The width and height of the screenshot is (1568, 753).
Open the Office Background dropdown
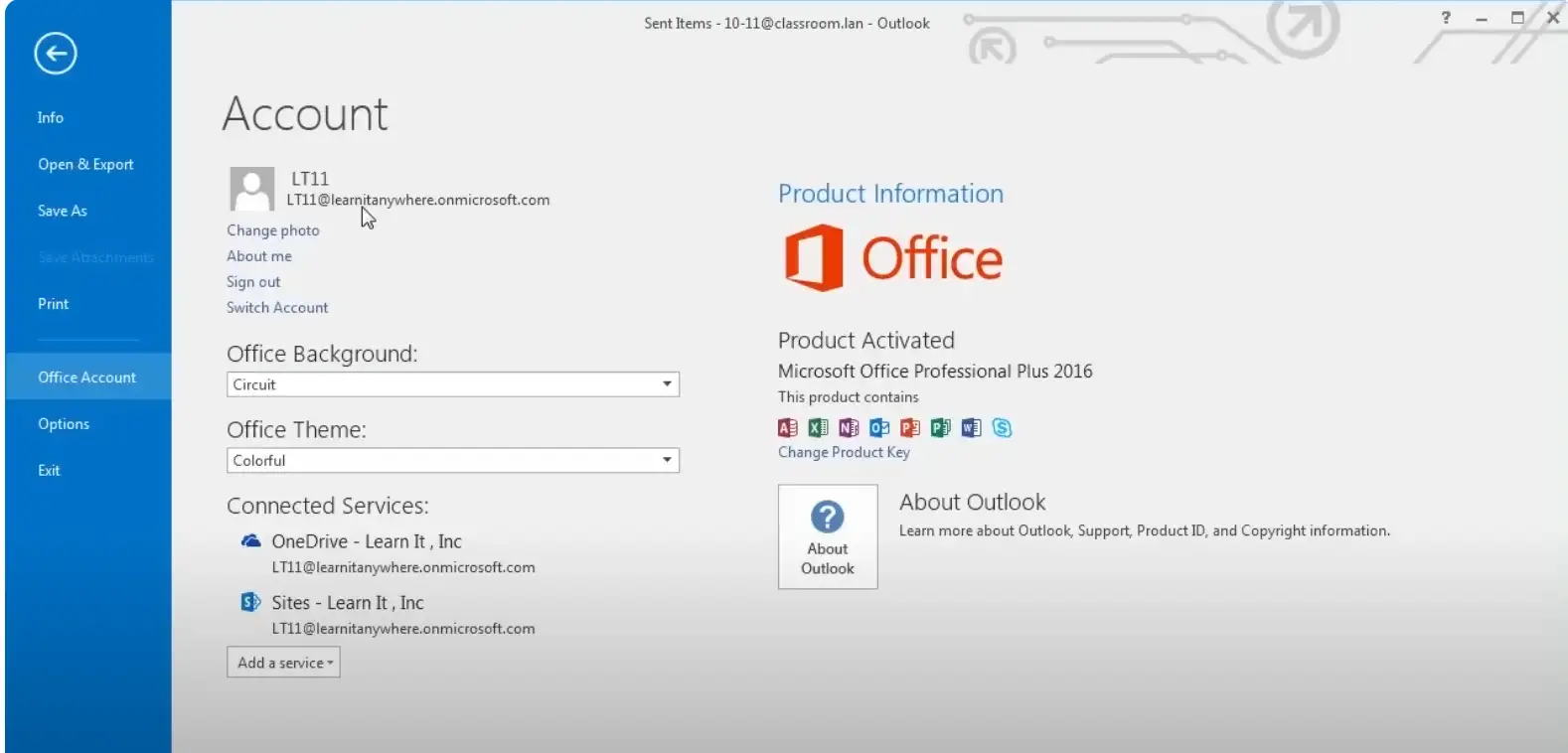[x=667, y=384]
